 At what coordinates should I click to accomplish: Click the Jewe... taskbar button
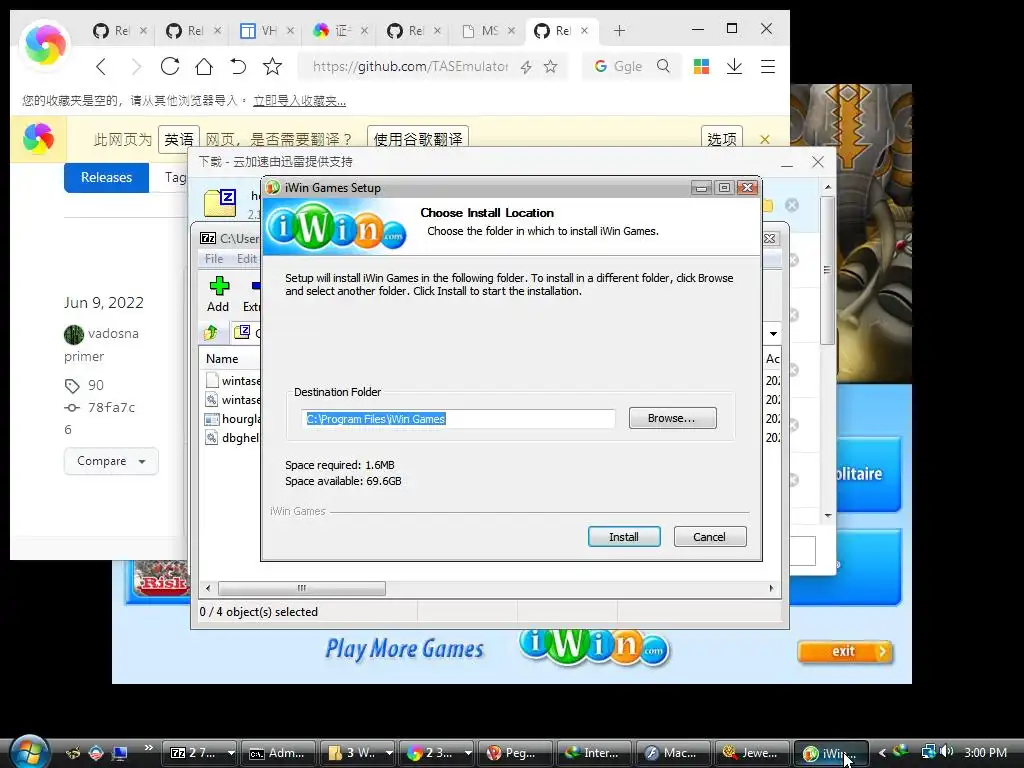752,753
